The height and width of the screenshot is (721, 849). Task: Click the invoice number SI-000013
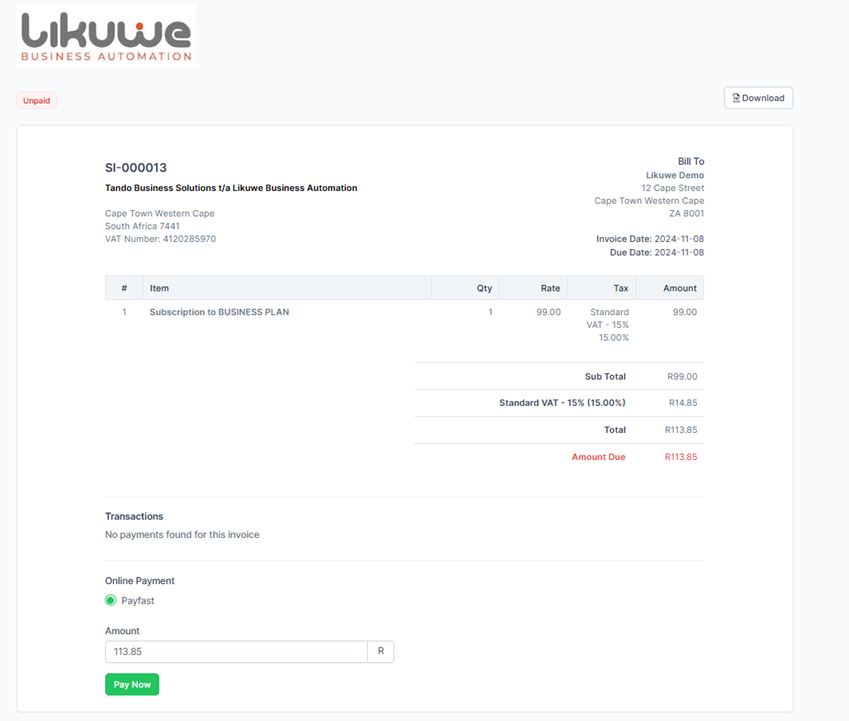tap(136, 168)
